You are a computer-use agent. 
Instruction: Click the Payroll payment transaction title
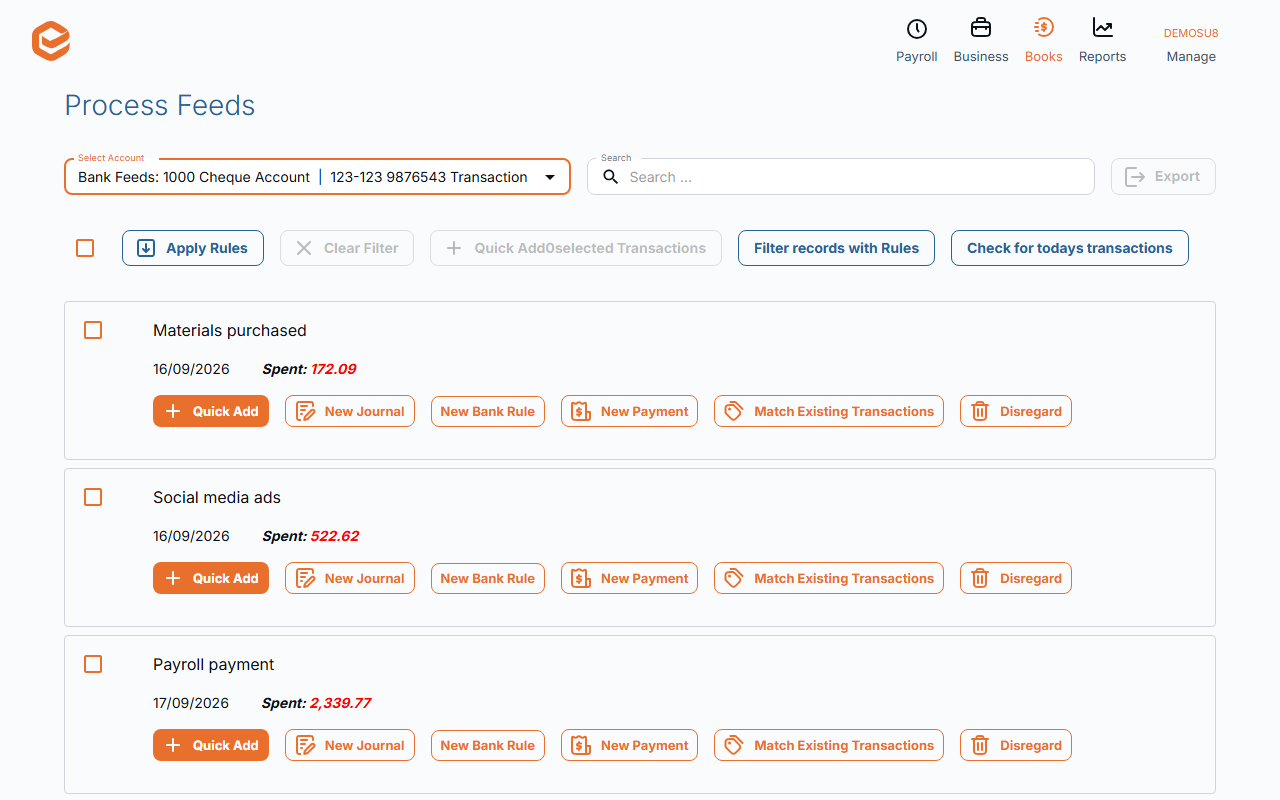point(214,664)
